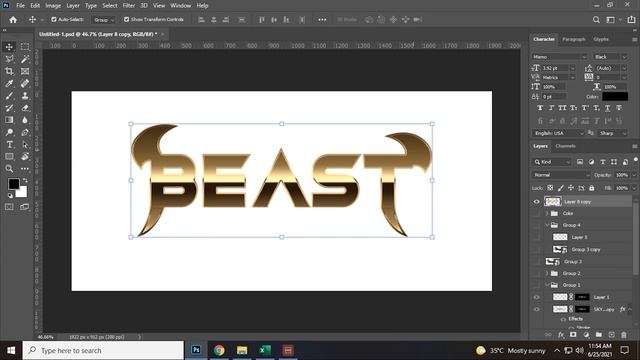This screenshot has width=640, height=360.
Task: Expand the Color group in Layers
Action: (x=547, y=213)
